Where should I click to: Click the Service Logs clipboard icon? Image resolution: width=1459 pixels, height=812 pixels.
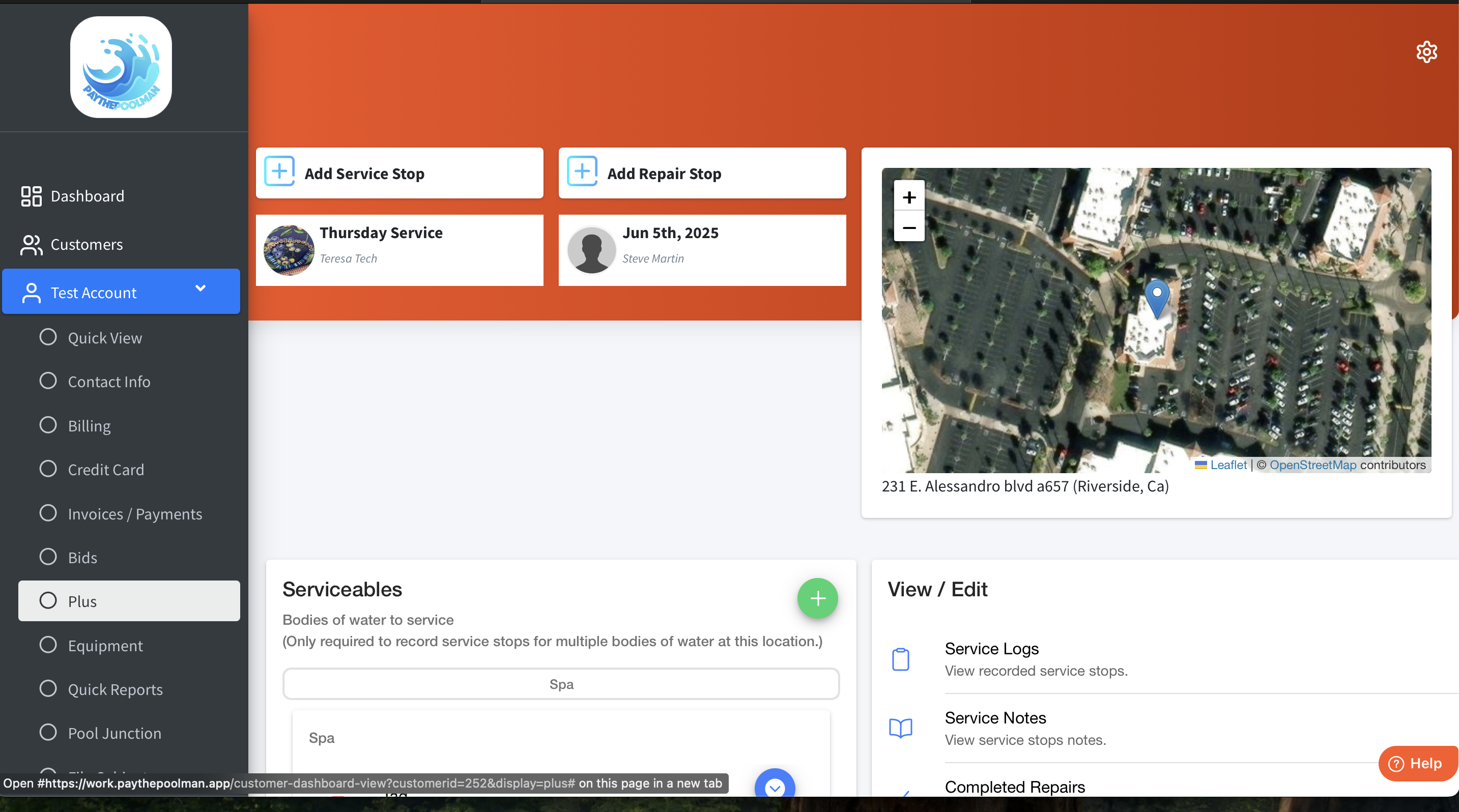[901, 659]
